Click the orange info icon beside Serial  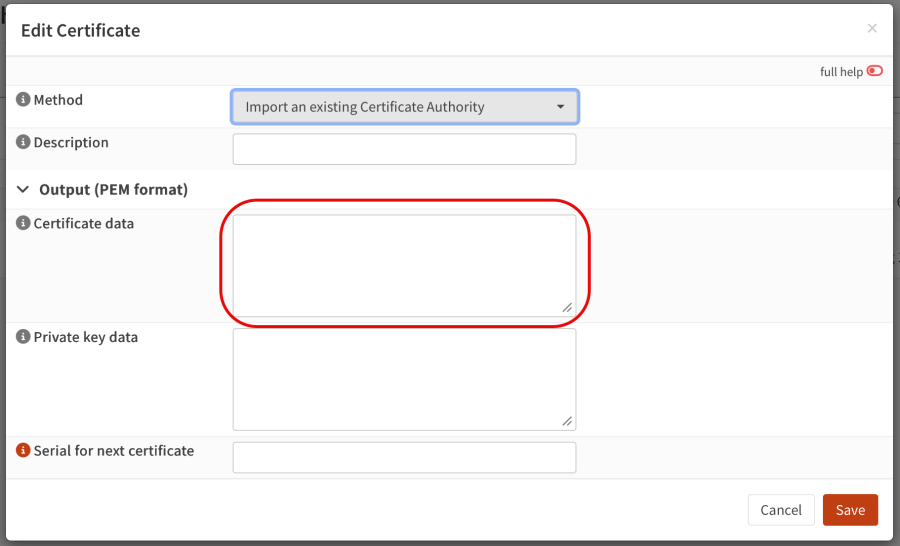[23, 451]
